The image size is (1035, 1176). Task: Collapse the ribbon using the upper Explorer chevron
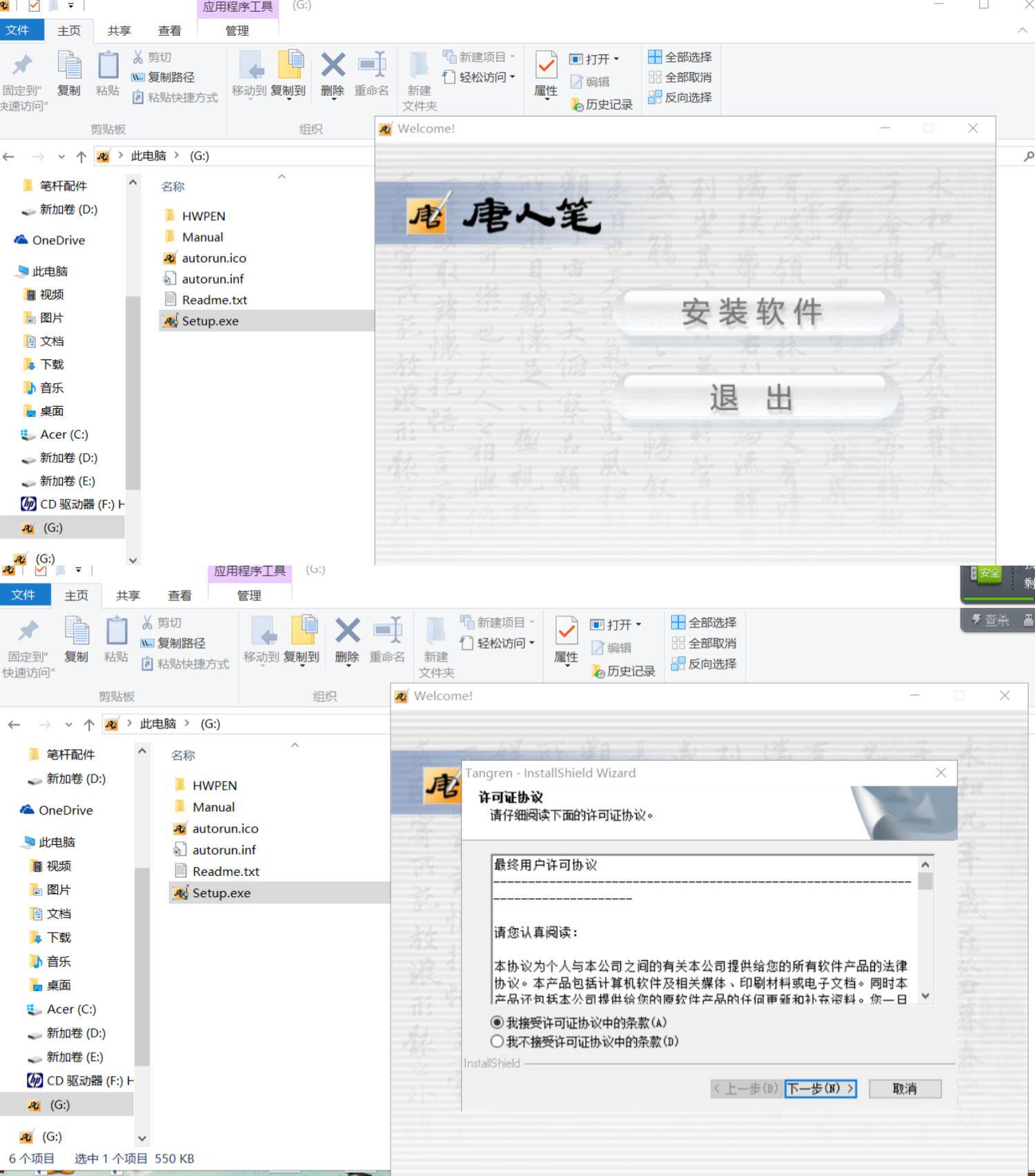click(1023, 30)
